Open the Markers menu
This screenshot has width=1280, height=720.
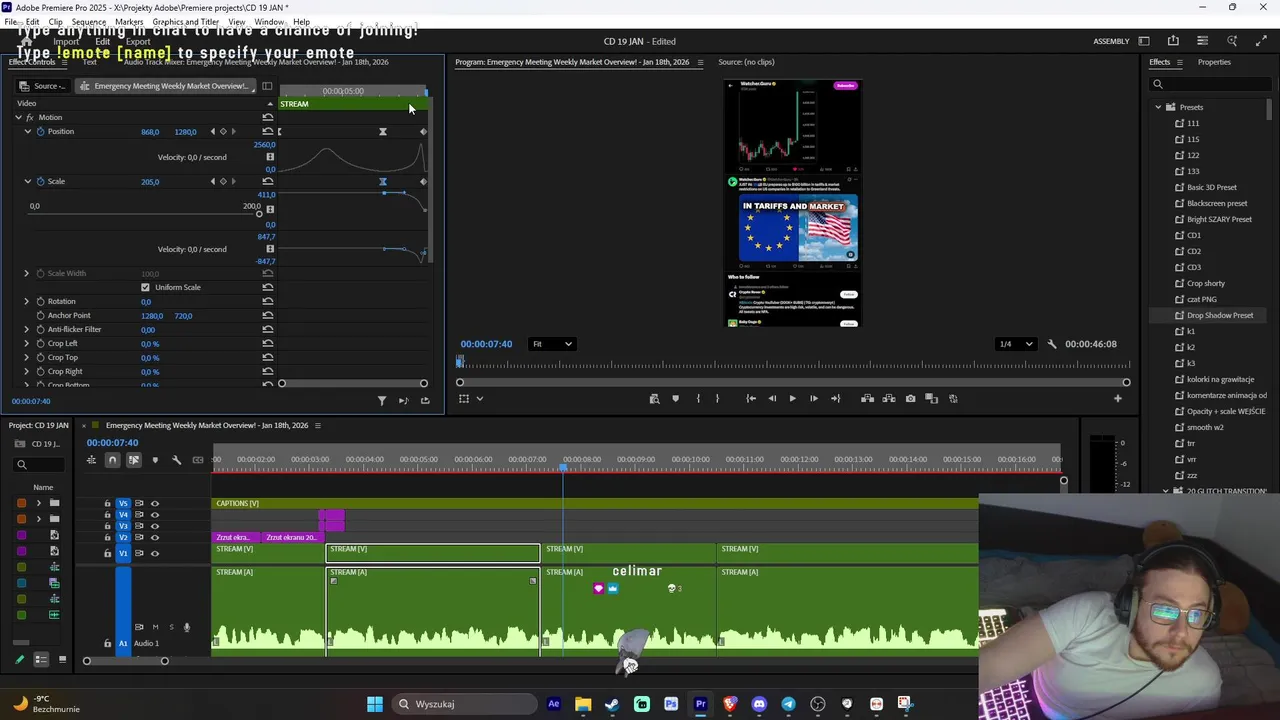[129, 21]
